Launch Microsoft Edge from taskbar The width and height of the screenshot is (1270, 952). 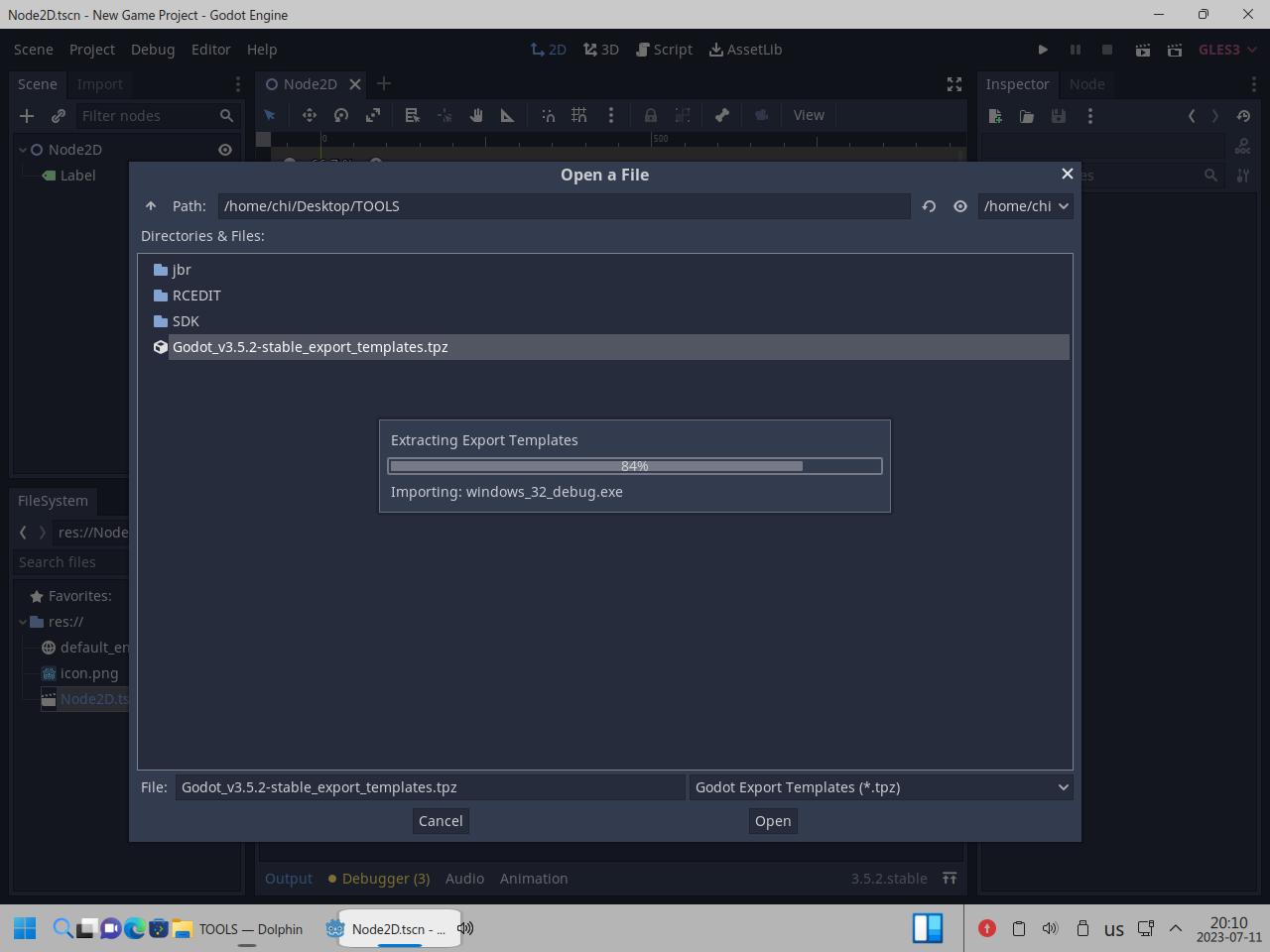134,928
